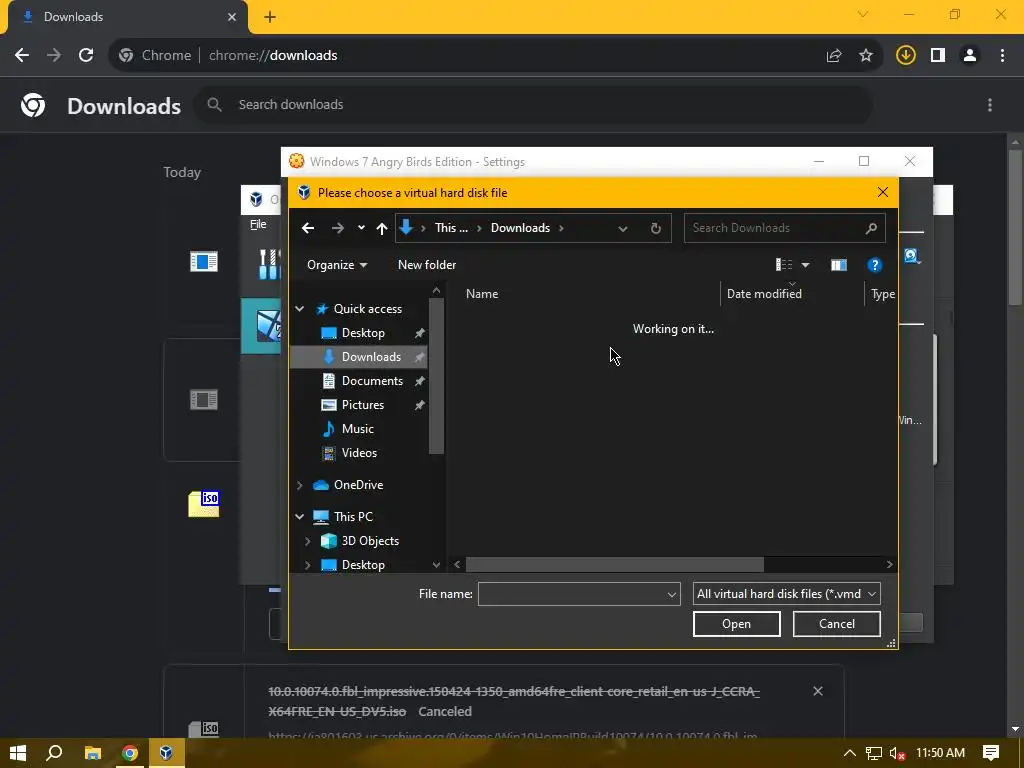Open taskbar search
This screenshot has width=1024, height=768.
[x=54, y=753]
